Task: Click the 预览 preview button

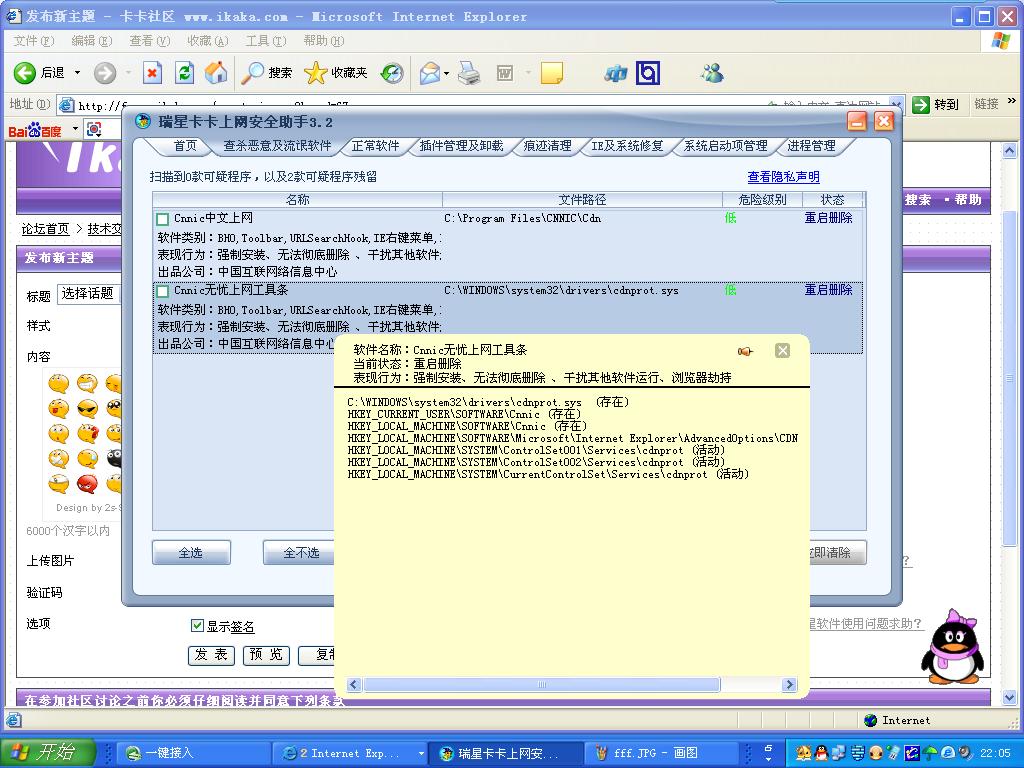Action: (x=266, y=654)
